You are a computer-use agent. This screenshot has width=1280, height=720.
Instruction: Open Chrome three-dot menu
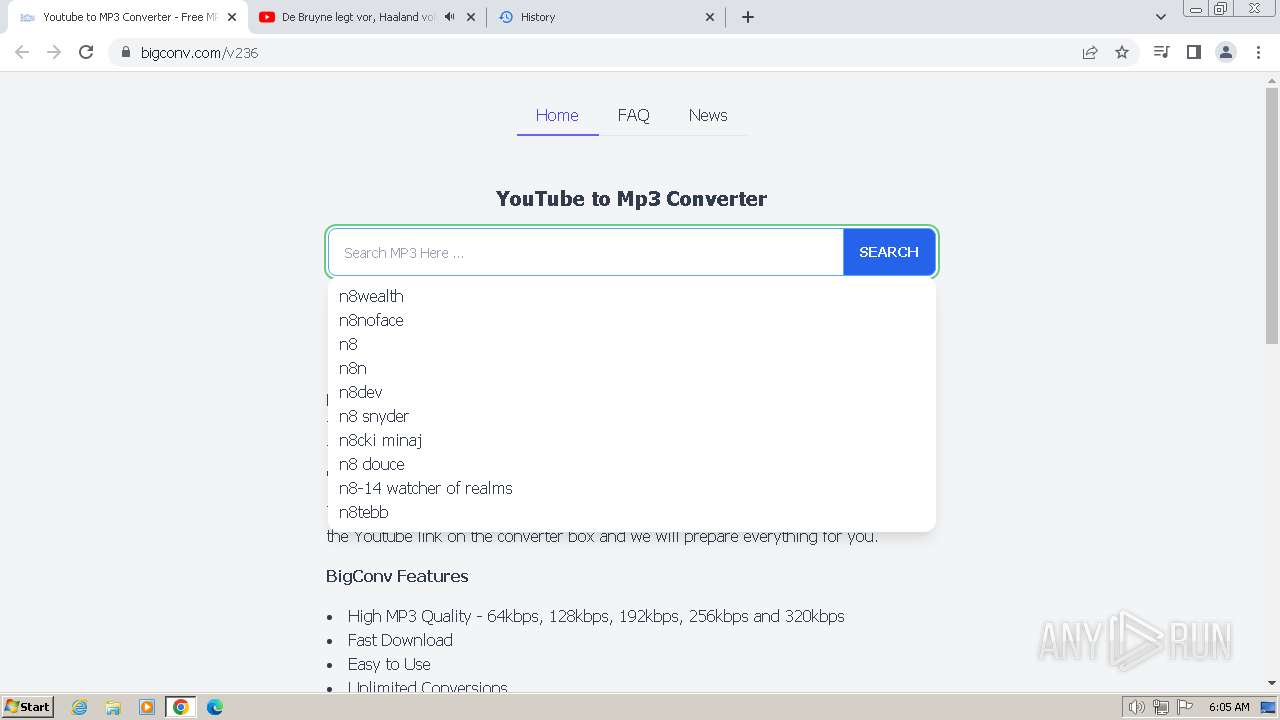1258,52
